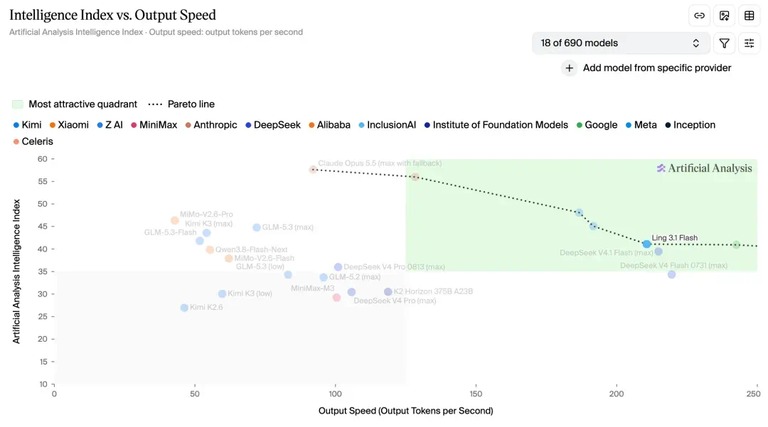Select Claude Opus 5.5 data point
Image resolution: width=768 pixels, height=427 pixels.
click(x=313, y=170)
